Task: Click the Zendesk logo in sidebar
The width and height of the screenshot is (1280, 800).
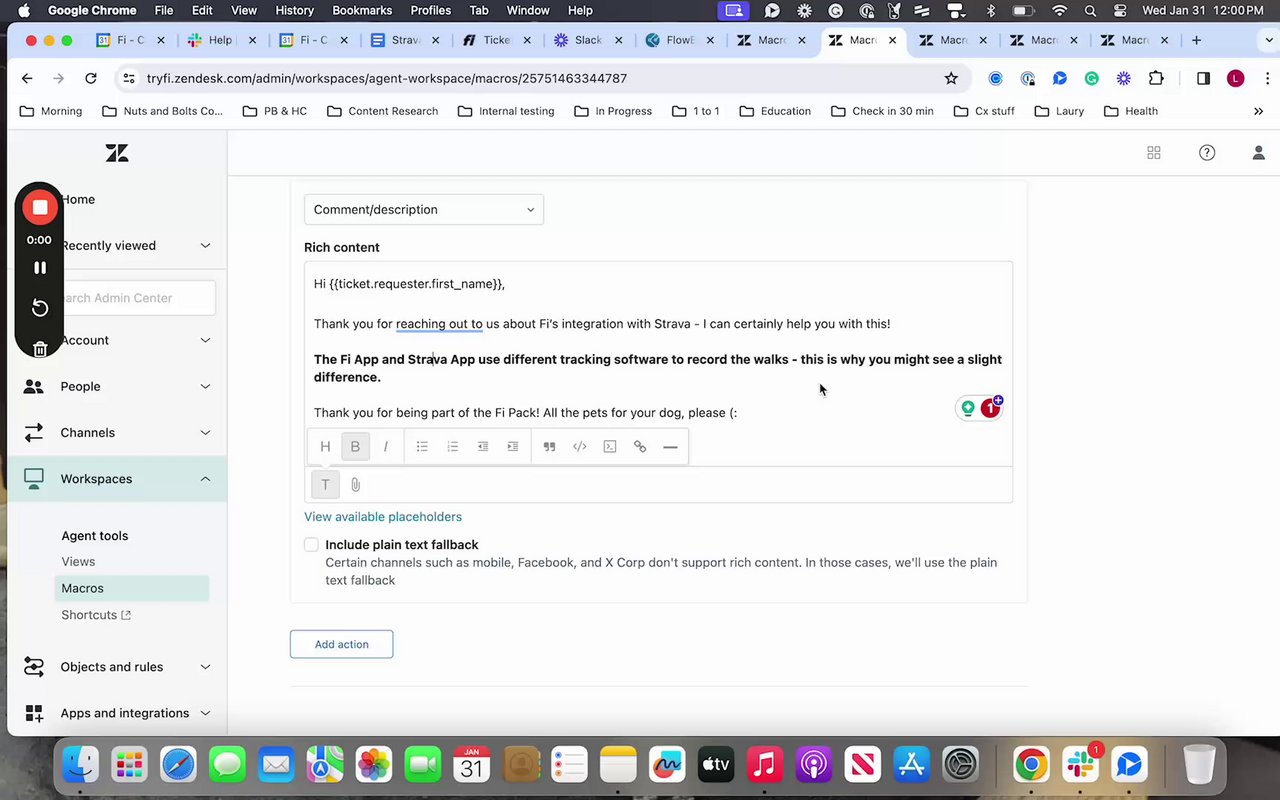Action: point(117,153)
